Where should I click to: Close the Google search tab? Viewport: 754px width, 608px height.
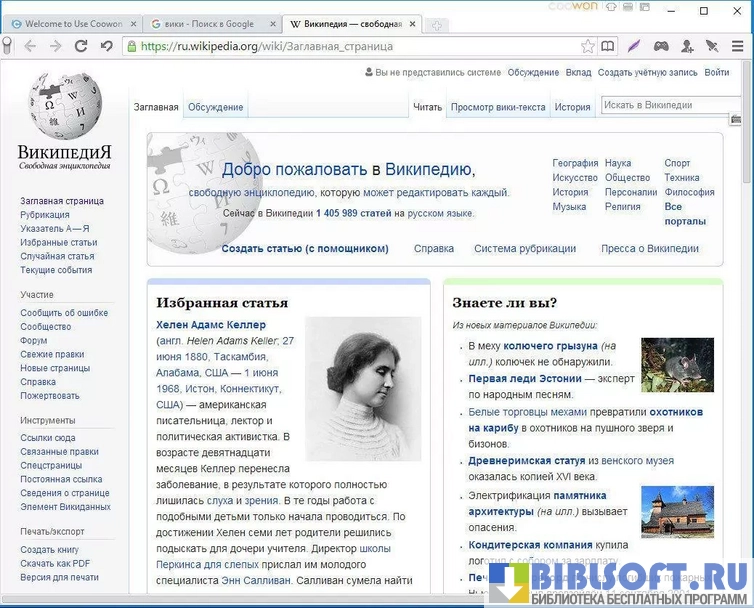tap(272, 23)
